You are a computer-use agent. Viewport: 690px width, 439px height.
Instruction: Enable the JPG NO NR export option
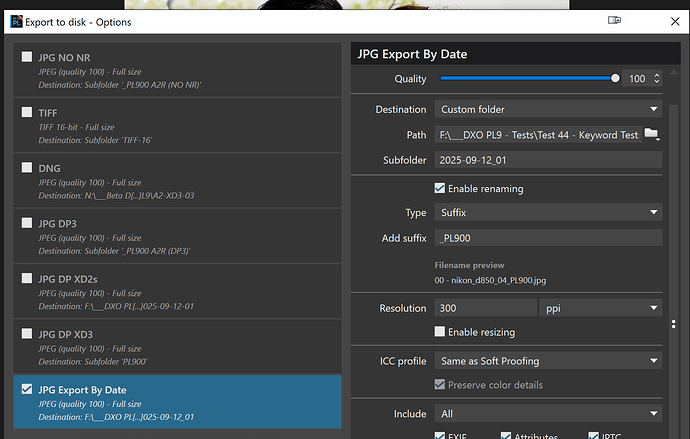[26, 57]
